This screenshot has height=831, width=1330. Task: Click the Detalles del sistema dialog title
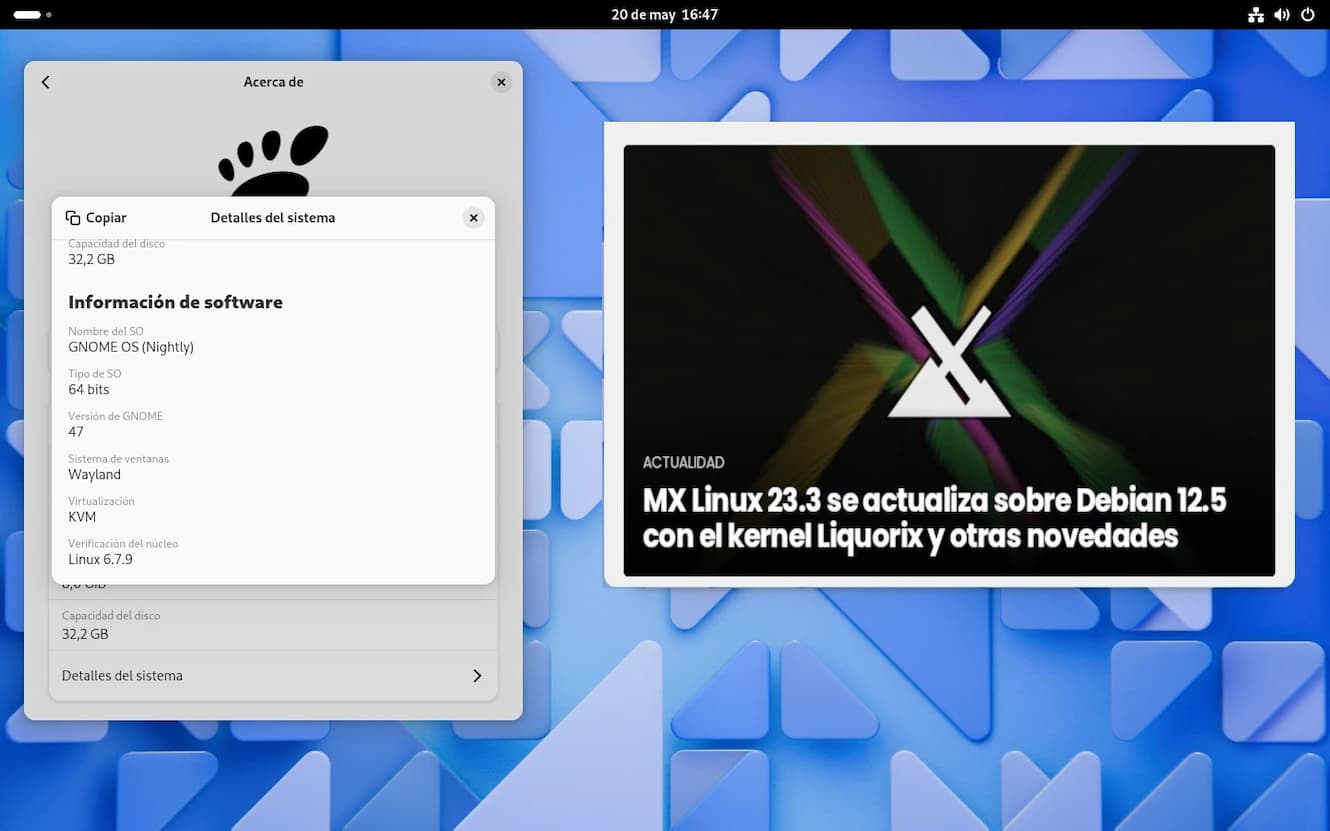coord(273,218)
